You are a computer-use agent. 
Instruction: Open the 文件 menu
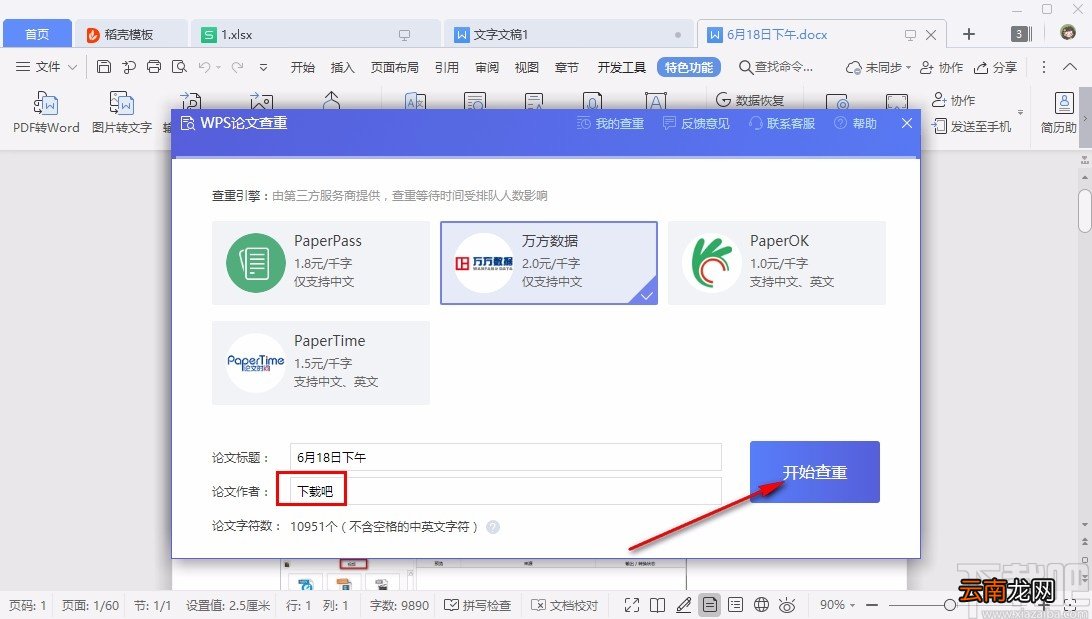click(x=46, y=67)
